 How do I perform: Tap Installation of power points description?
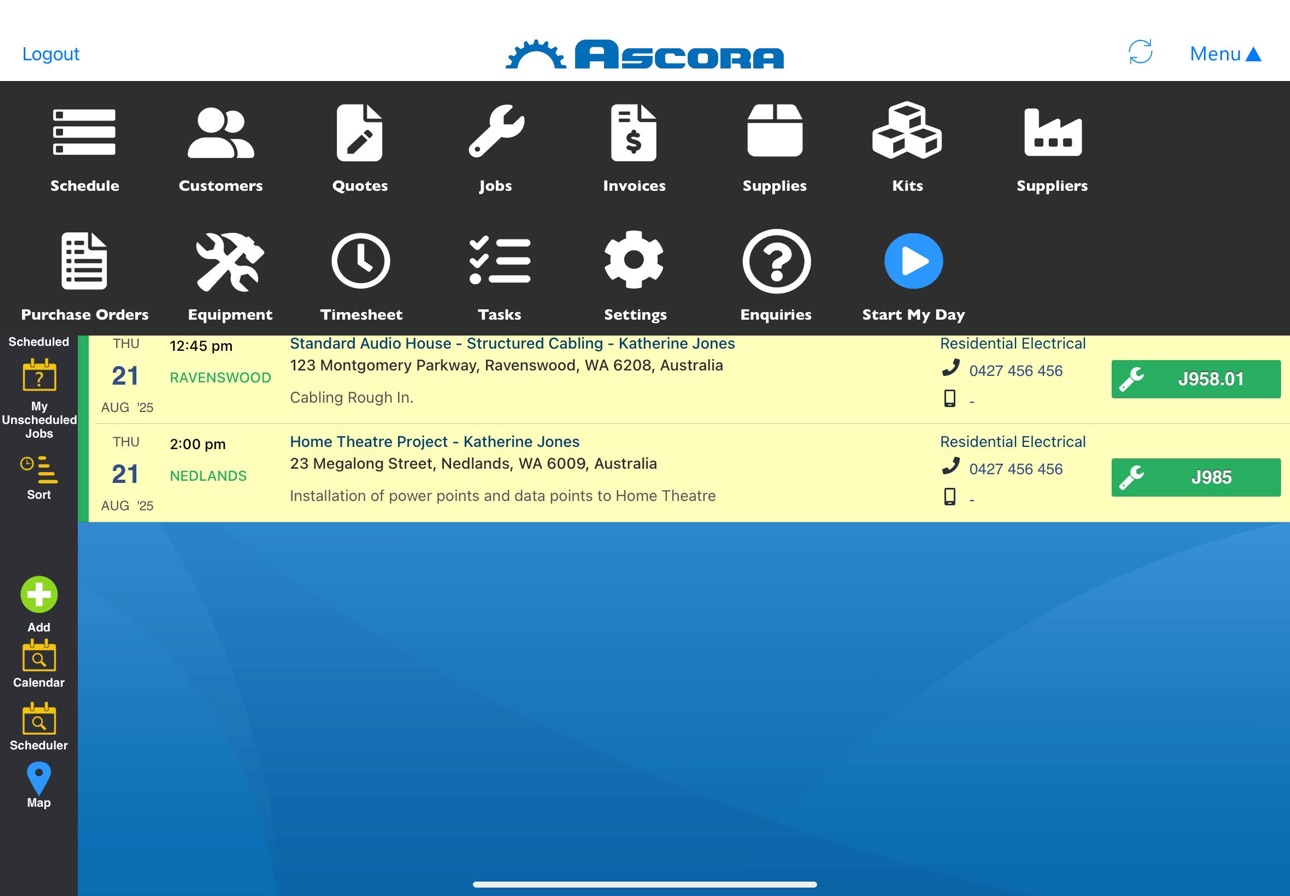tap(503, 495)
